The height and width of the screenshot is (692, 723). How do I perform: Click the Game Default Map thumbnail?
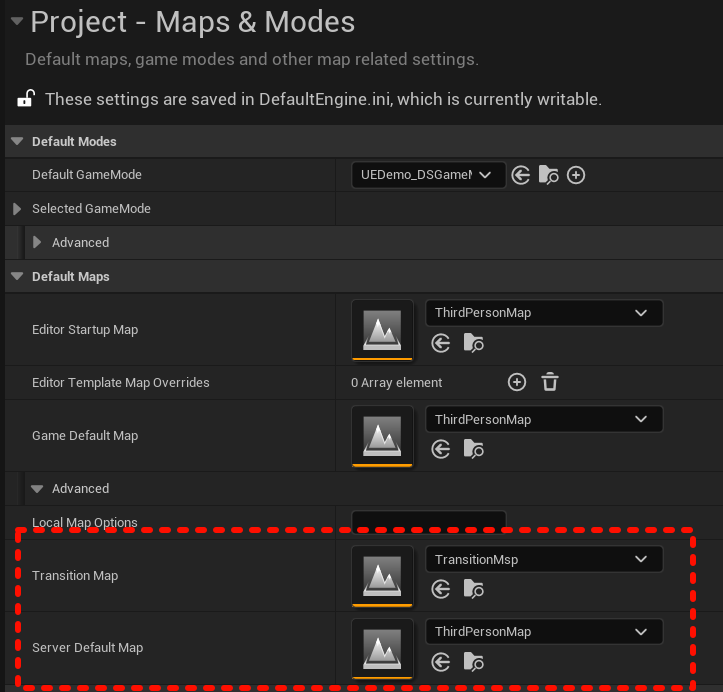(382, 435)
